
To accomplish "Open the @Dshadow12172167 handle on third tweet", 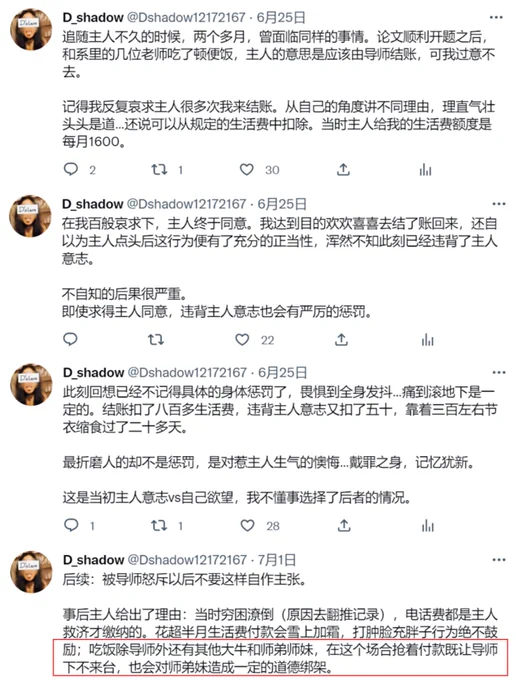I will tap(187, 373).
